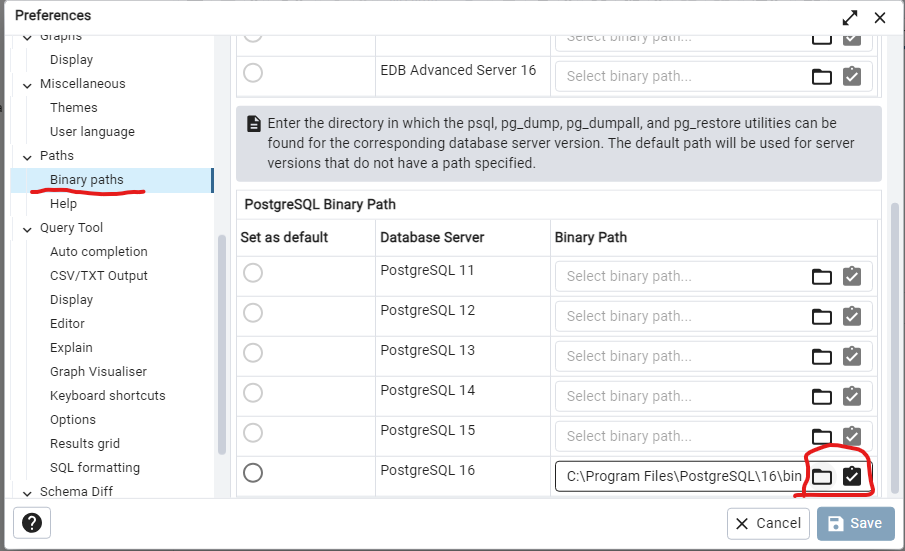Click validate icon for PostgreSQL 14

click(x=851, y=396)
